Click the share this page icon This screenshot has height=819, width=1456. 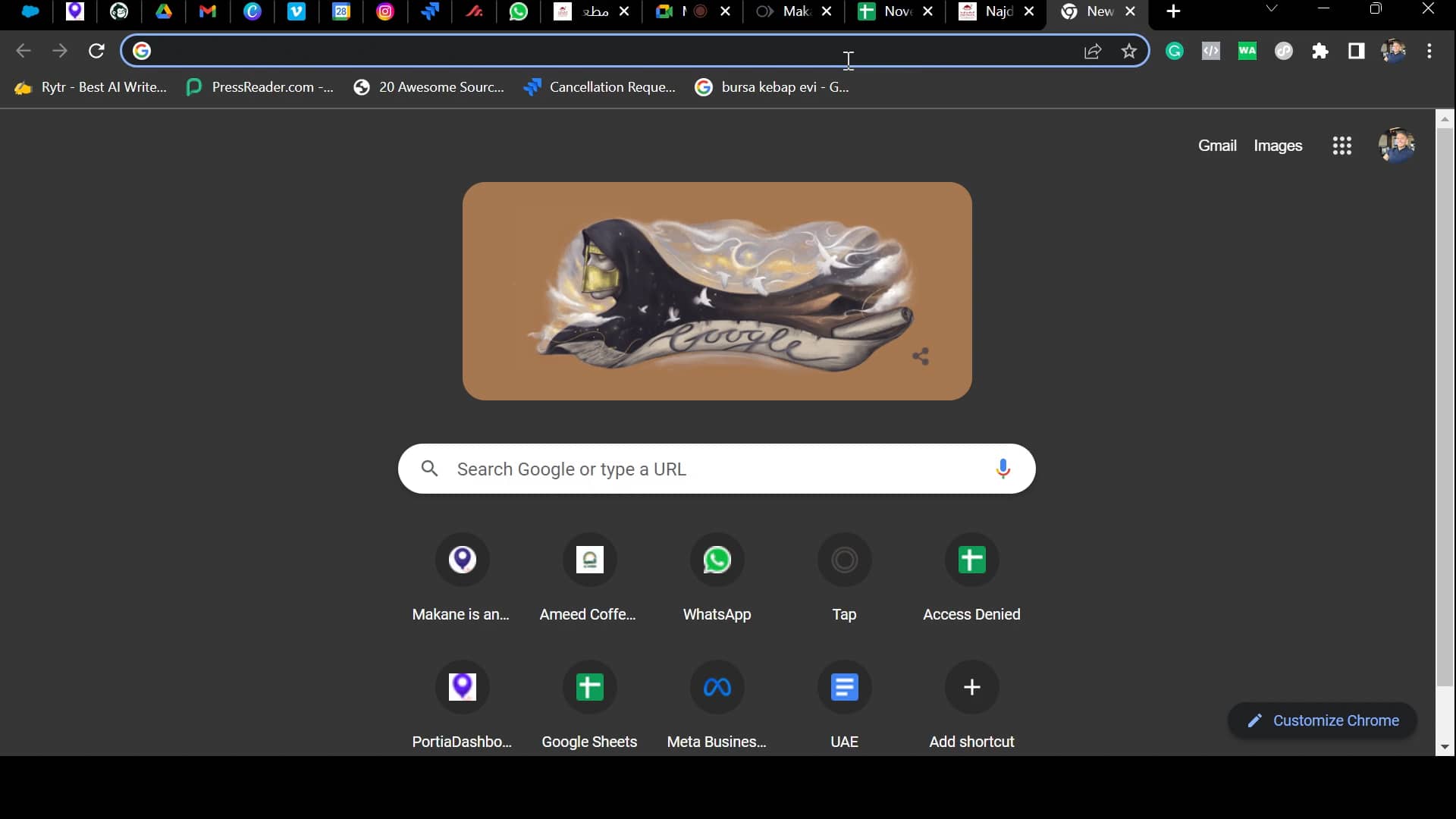1093,51
